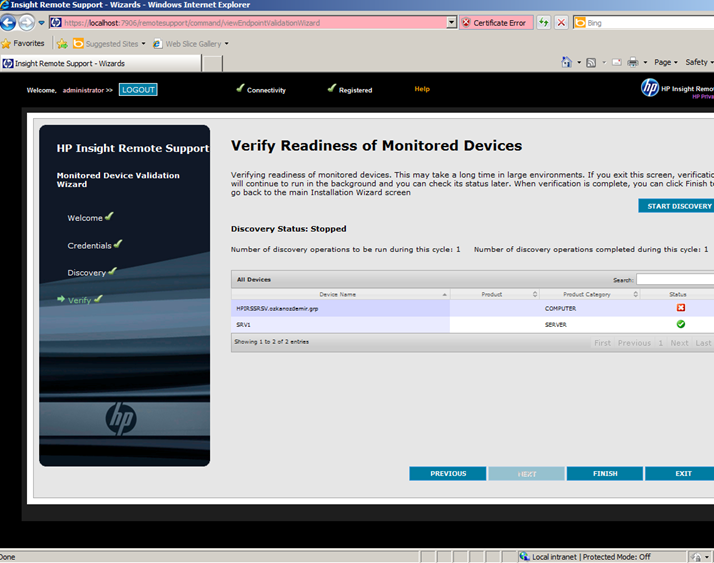714x563 pixels.
Task: Click the RSS Feeds icon
Action: coord(591,62)
